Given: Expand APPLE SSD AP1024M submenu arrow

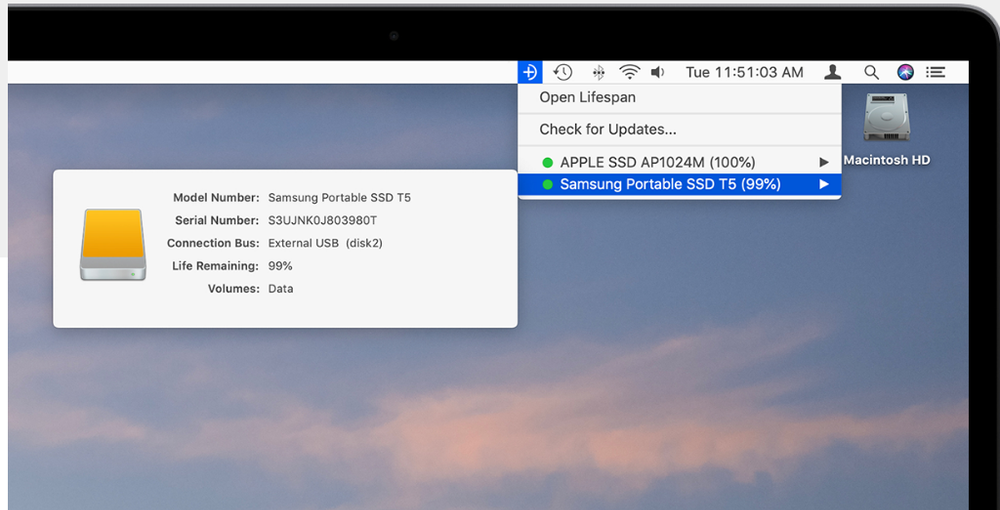Looking at the screenshot, I should coord(824,163).
